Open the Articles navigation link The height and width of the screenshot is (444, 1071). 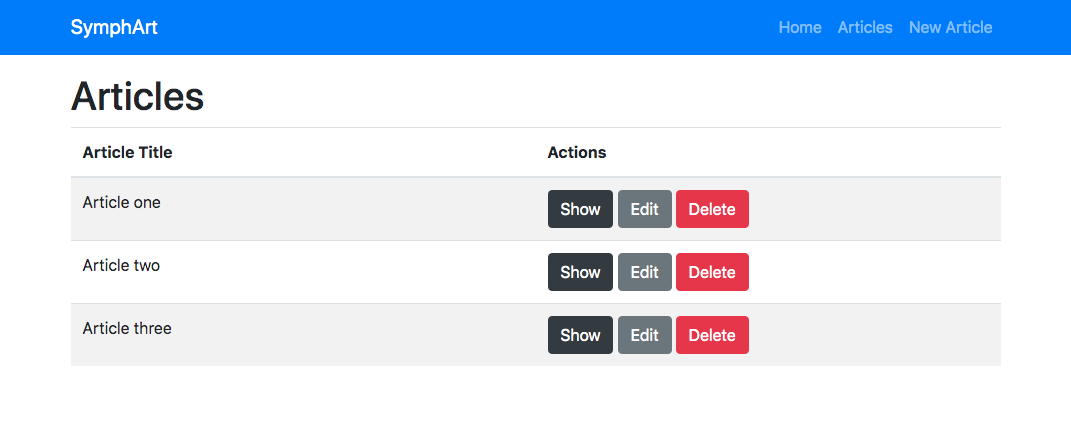pos(865,27)
